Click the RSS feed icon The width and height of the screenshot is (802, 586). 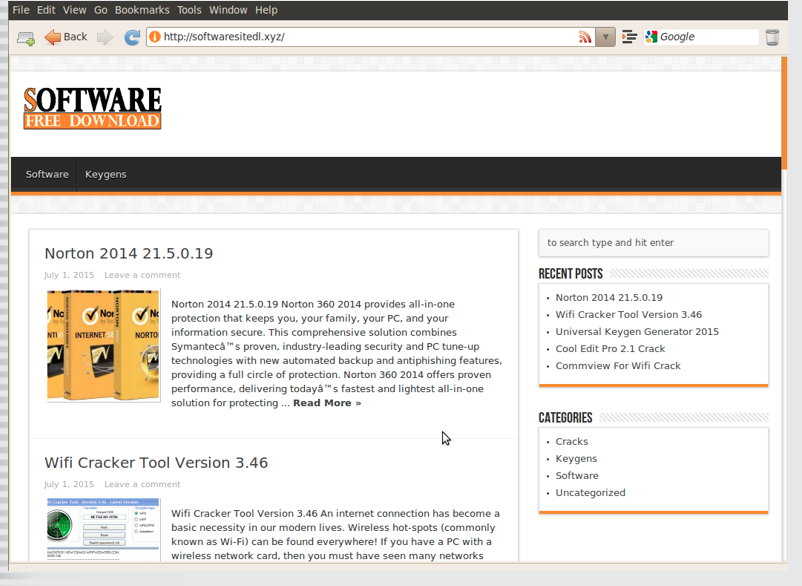[x=585, y=37]
